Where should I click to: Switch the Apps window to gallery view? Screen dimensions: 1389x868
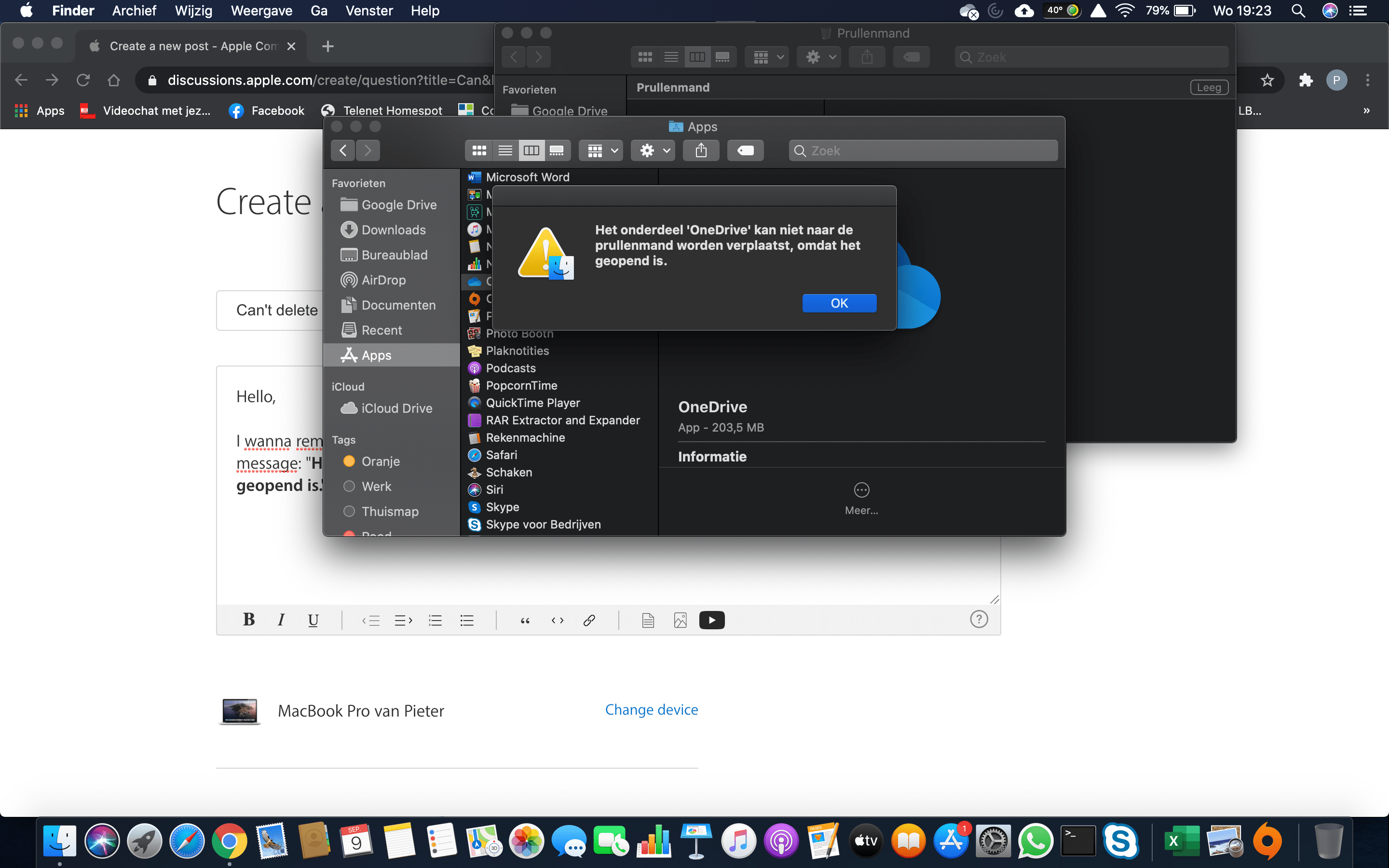(x=557, y=150)
